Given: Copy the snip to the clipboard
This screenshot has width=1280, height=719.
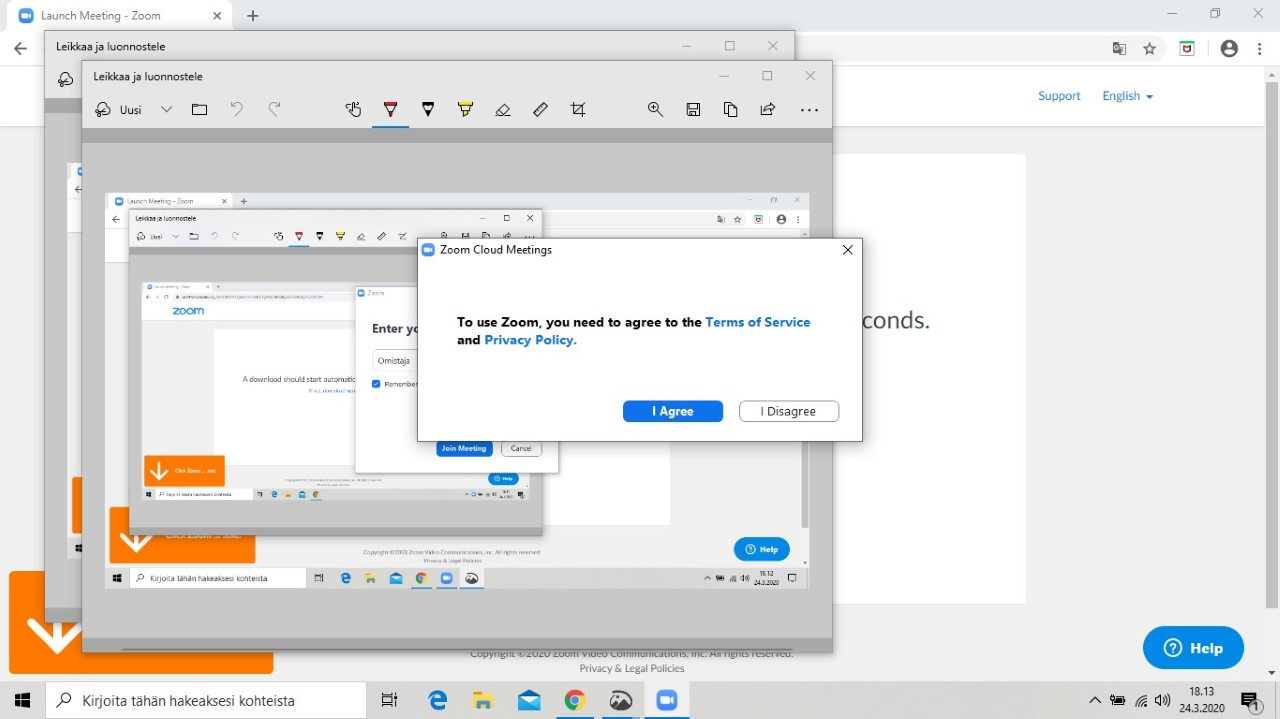Looking at the screenshot, I should 730,110.
